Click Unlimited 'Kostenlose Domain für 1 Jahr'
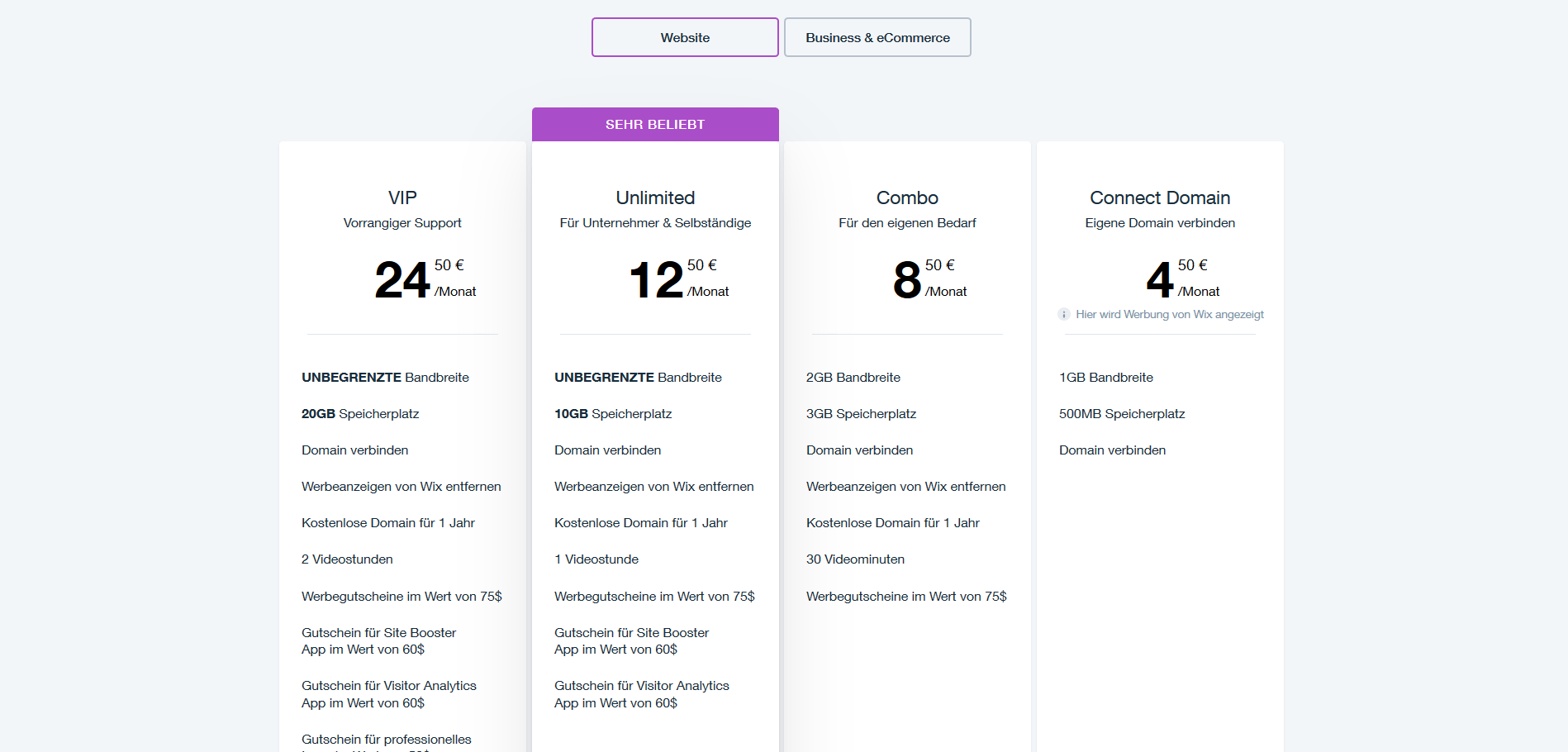This screenshot has height=752, width=1568. tap(641, 522)
